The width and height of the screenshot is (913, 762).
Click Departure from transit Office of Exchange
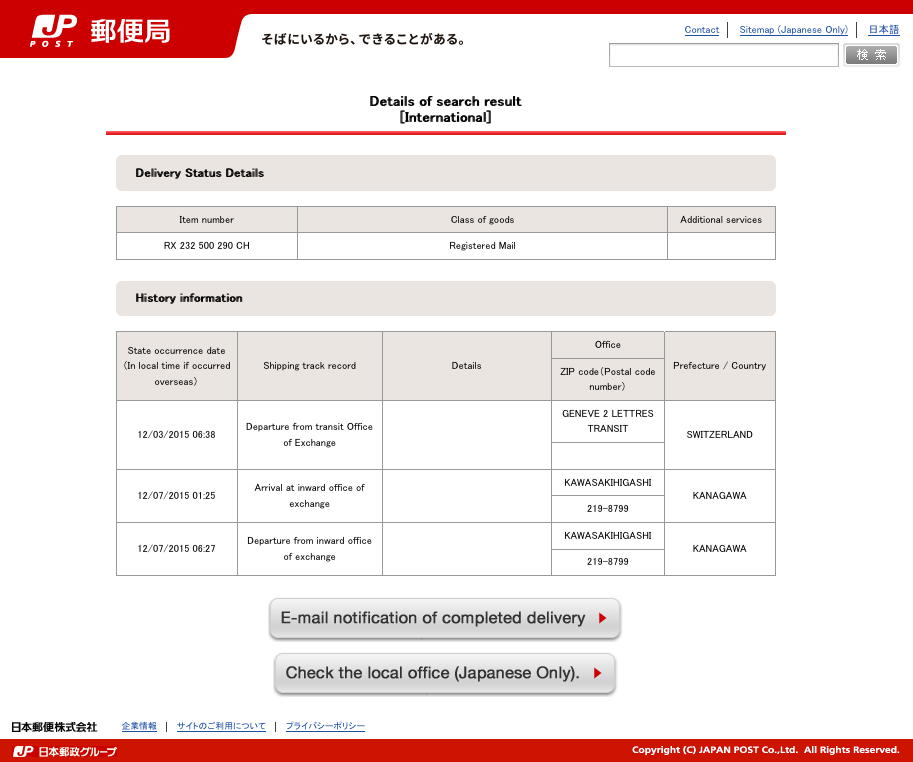coord(309,434)
